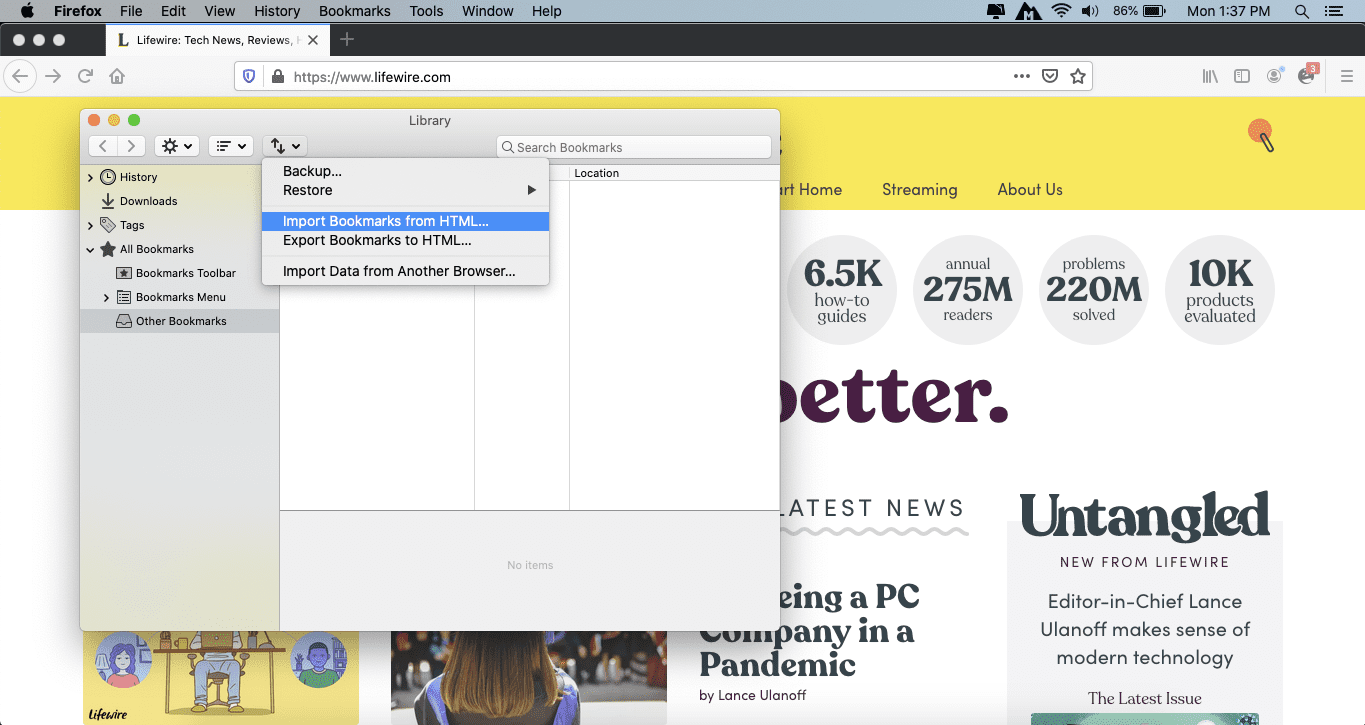
Task: Click the Search Bookmarks field
Action: pyautogui.click(x=634, y=147)
